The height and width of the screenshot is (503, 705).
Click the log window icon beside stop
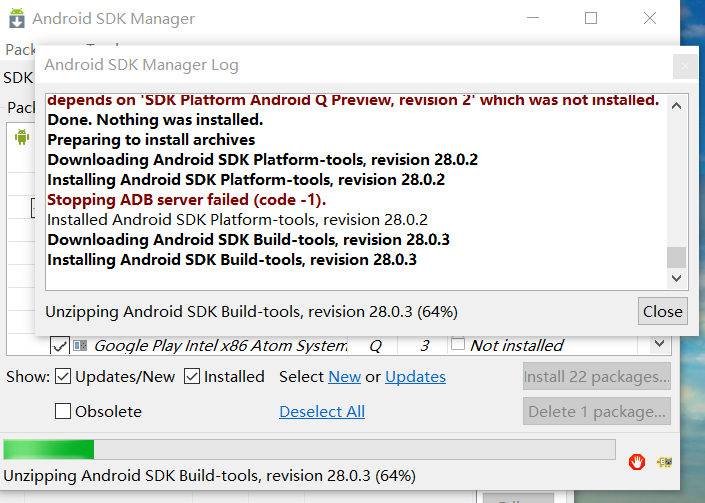(x=664, y=461)
